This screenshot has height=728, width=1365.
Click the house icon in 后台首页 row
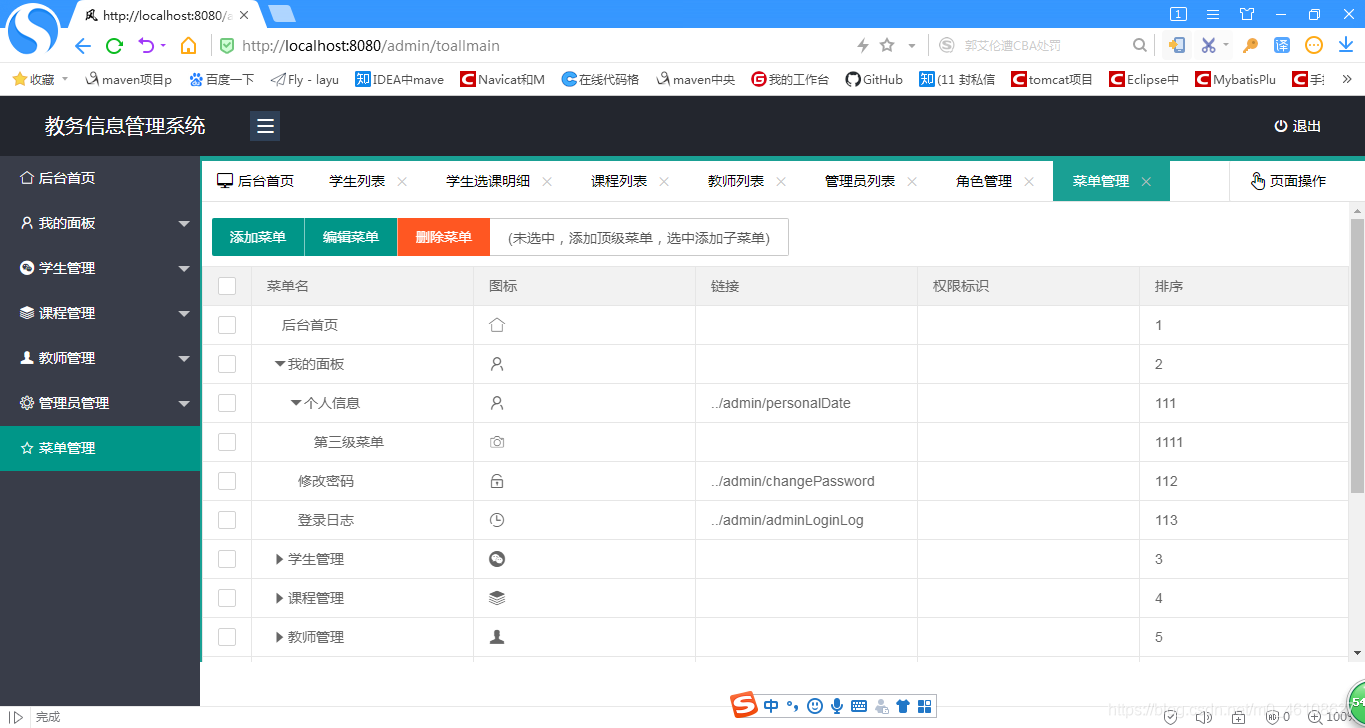pos(497,325)
